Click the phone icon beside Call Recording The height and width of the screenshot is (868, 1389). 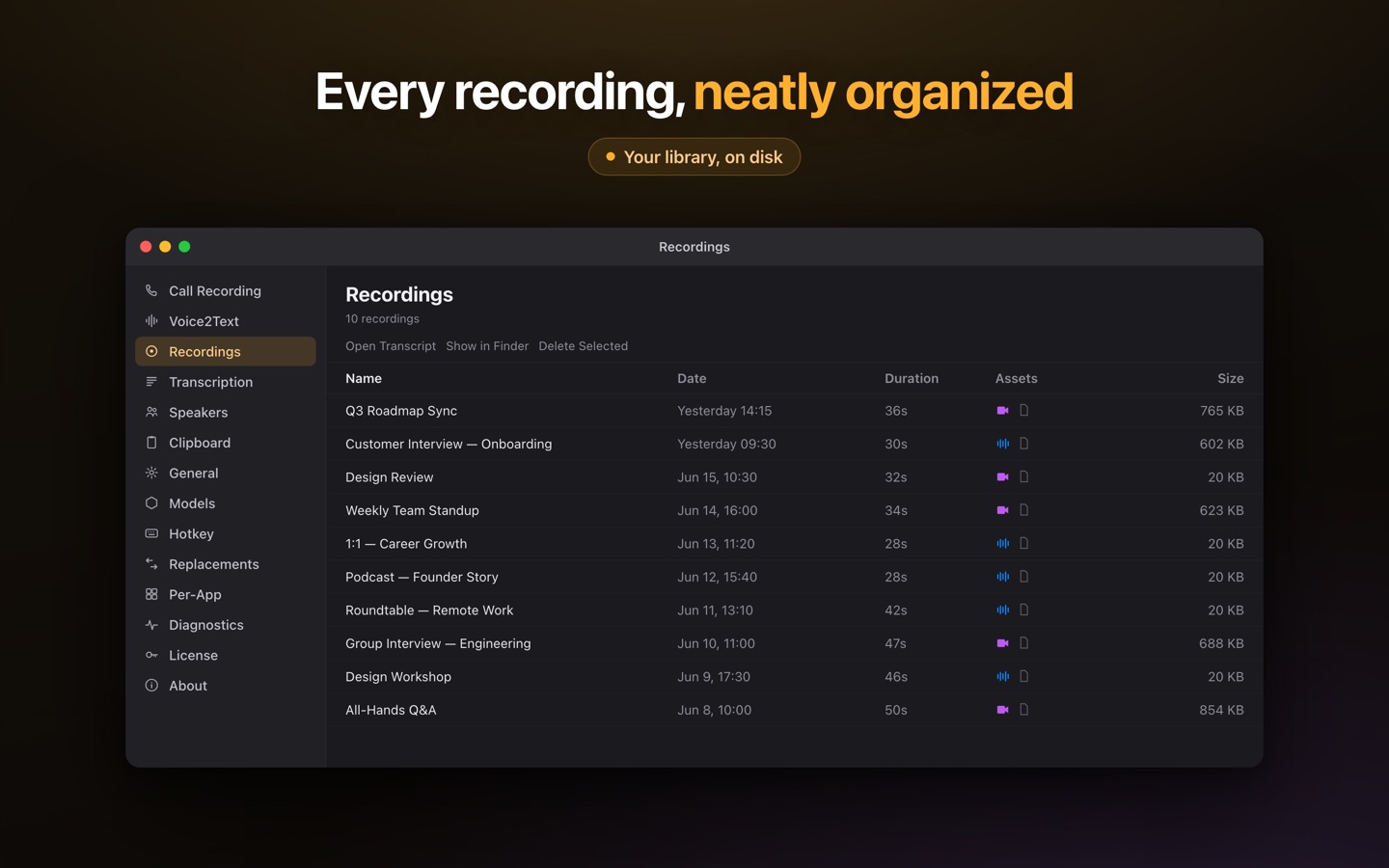click(x=151, y=290)
